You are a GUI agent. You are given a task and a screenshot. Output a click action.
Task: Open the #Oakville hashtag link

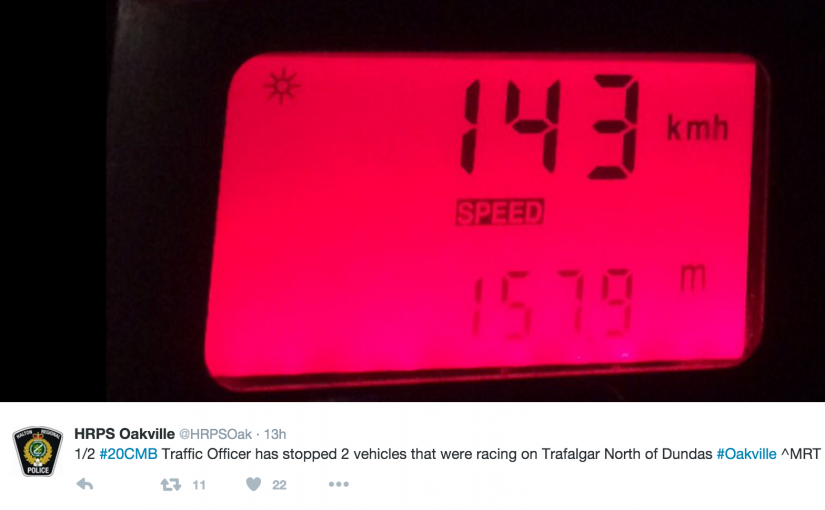click(746, 454)
